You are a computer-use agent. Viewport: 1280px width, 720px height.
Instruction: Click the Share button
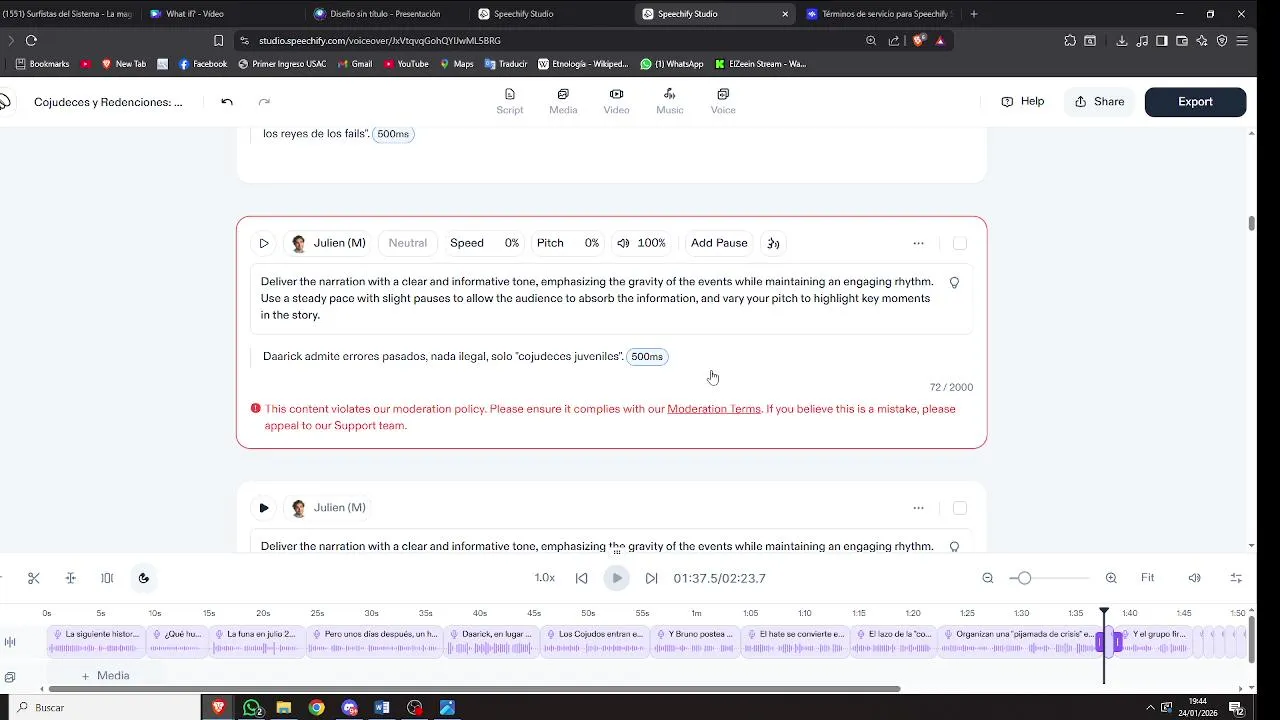coord(1099,102)
